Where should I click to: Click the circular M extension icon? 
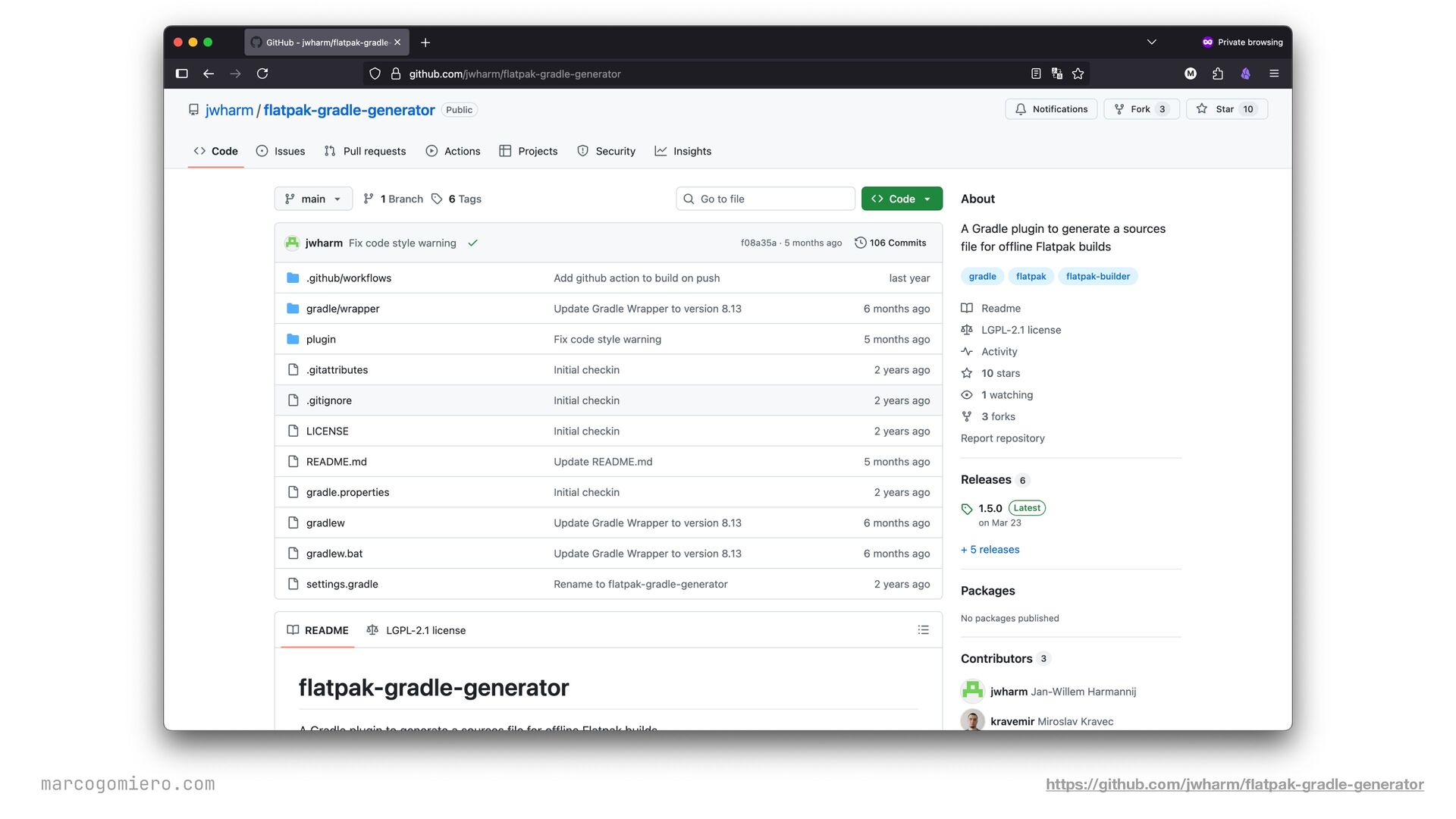tap(1191, 74)
